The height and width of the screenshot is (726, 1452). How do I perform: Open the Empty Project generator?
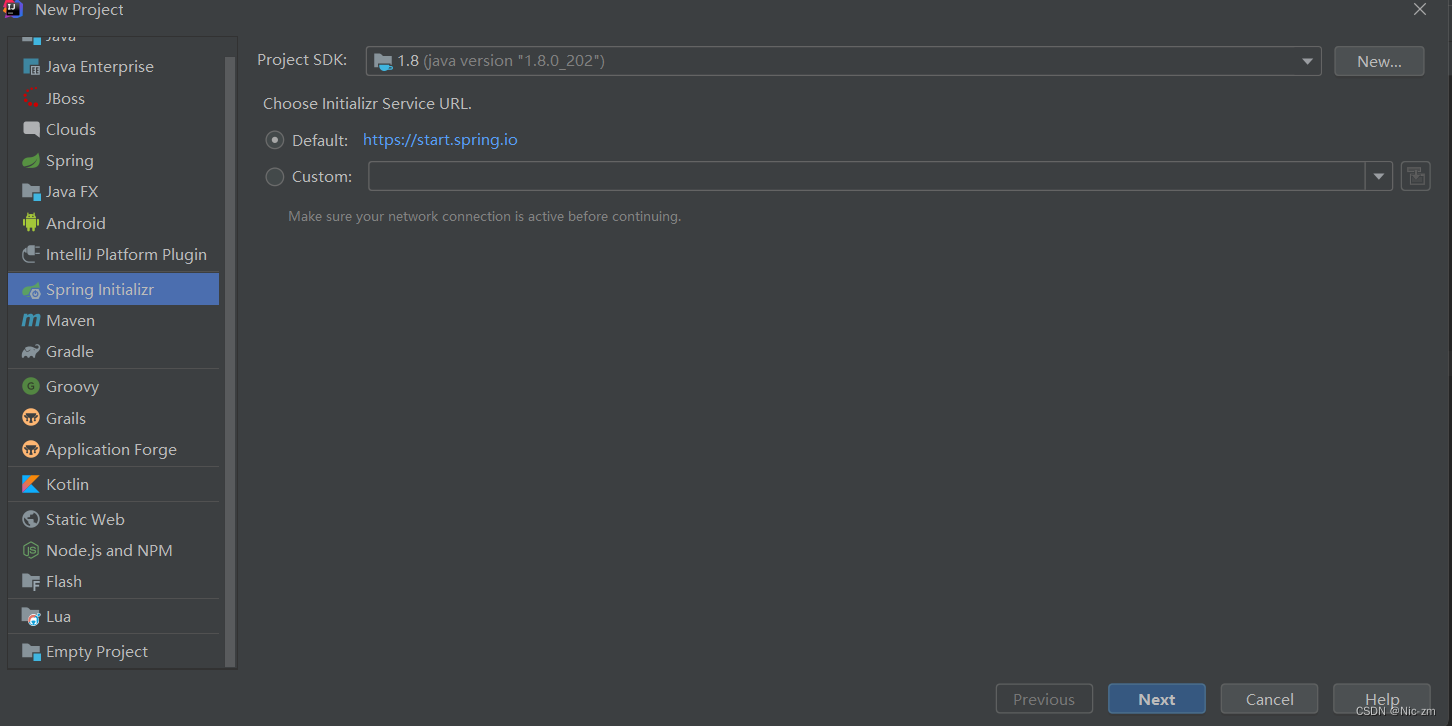click(96, 651)
